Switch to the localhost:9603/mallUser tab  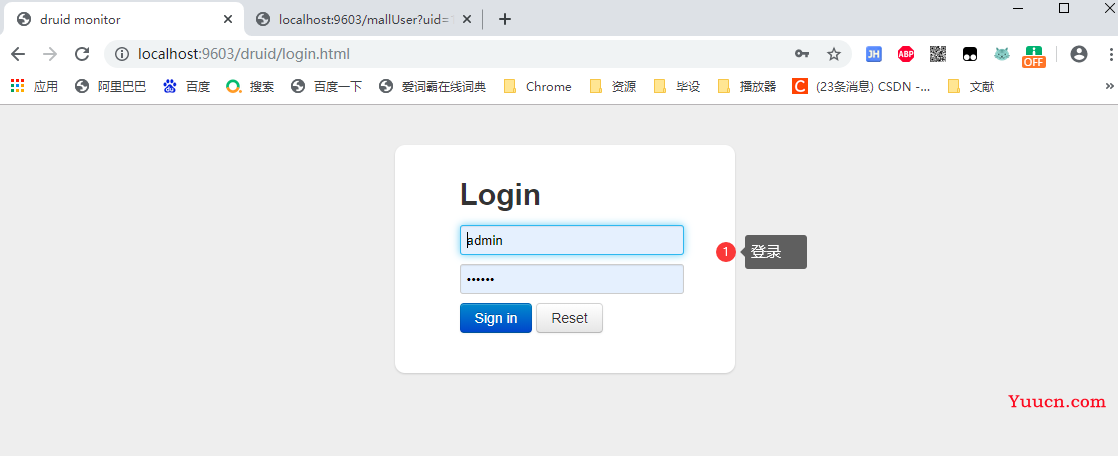[x=364, y=19]
